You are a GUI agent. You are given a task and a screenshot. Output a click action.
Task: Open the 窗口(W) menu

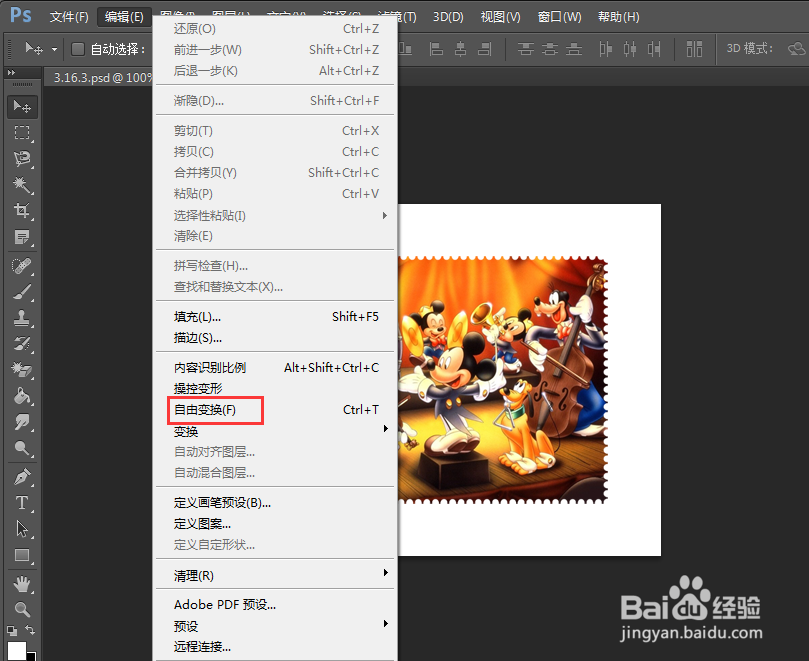tap(559, 17)
